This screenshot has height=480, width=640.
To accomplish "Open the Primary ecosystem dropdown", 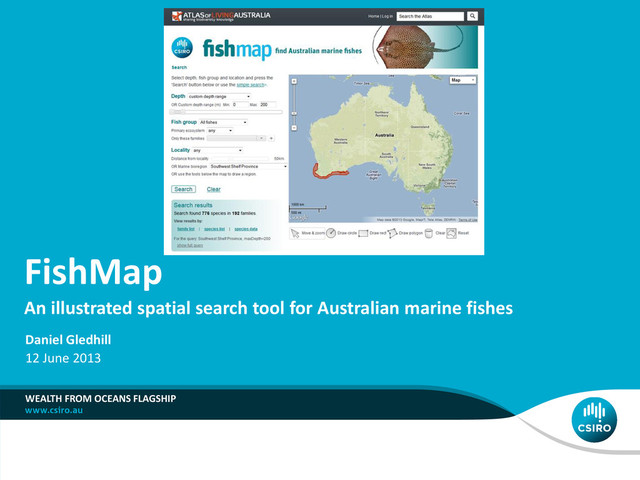I will [220, 131].
